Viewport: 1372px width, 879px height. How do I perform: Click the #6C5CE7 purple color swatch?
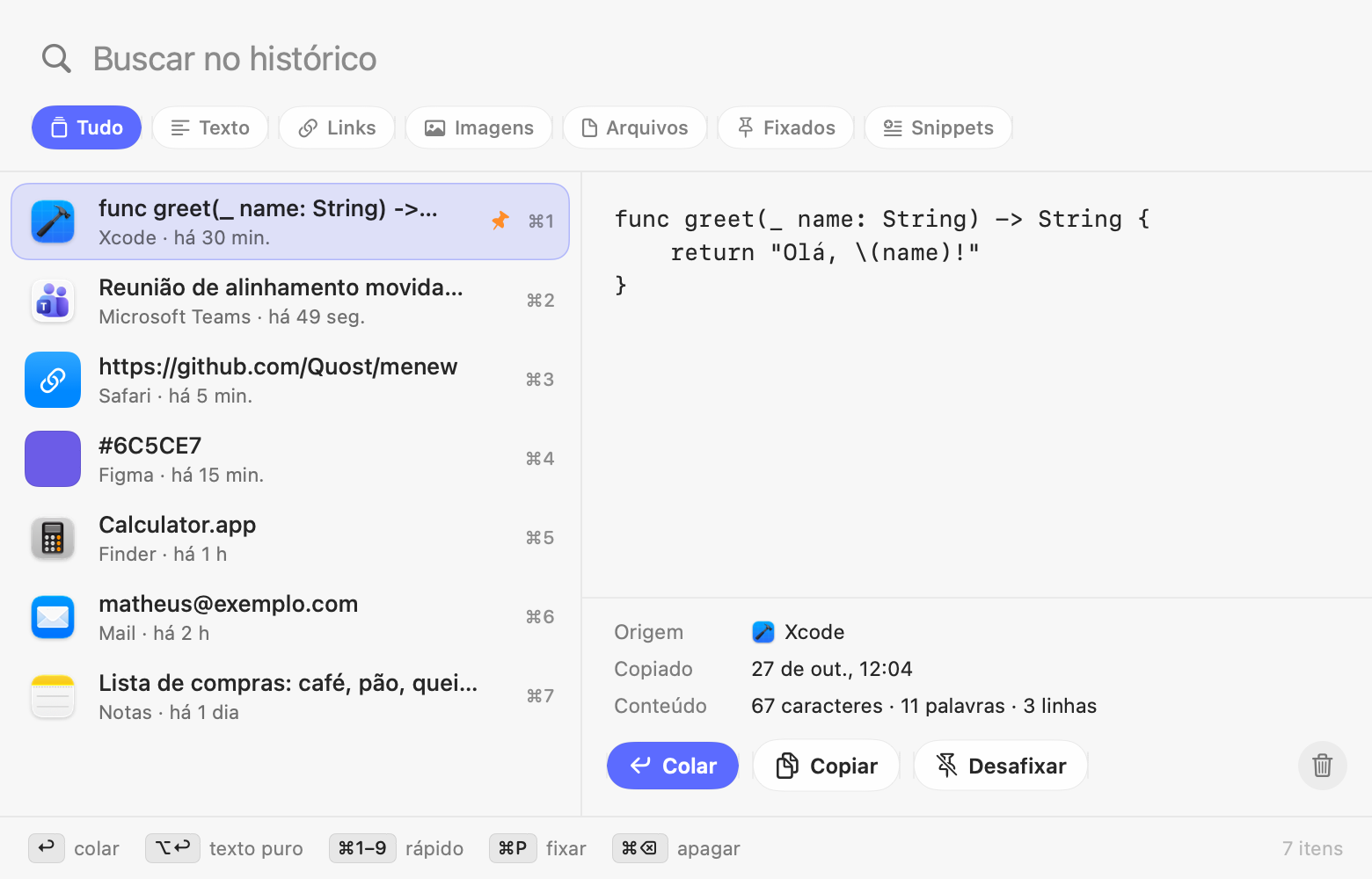click(53, 459)
